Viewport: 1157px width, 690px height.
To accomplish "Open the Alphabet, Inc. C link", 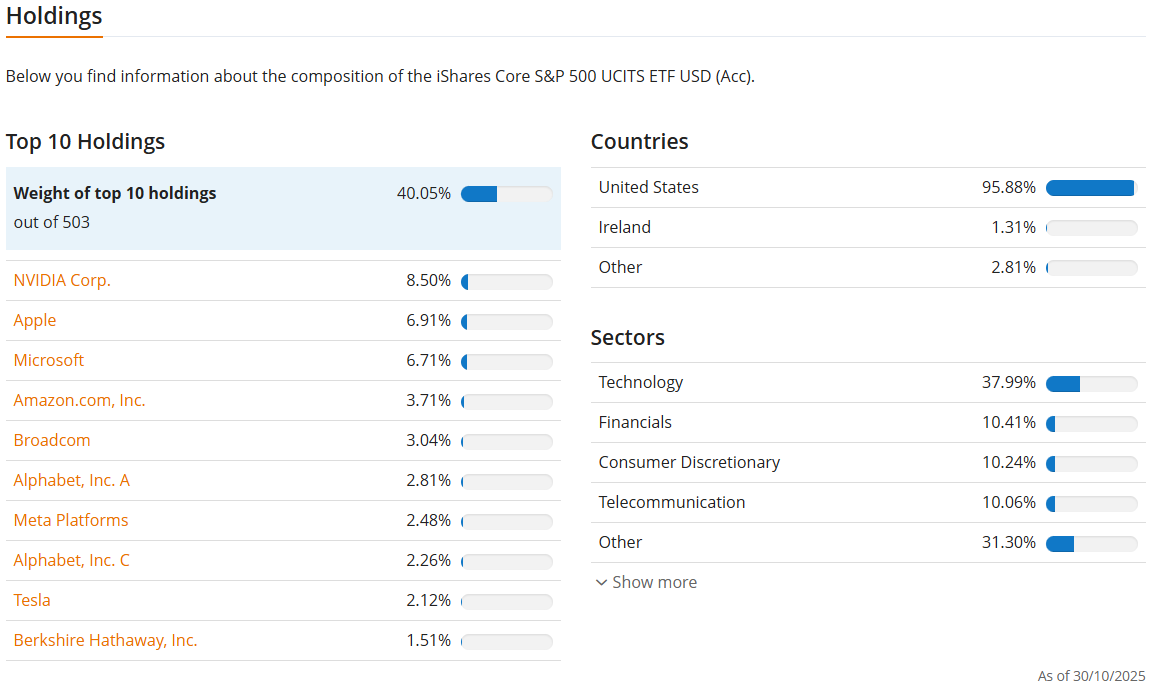I will tap(72, 560).
